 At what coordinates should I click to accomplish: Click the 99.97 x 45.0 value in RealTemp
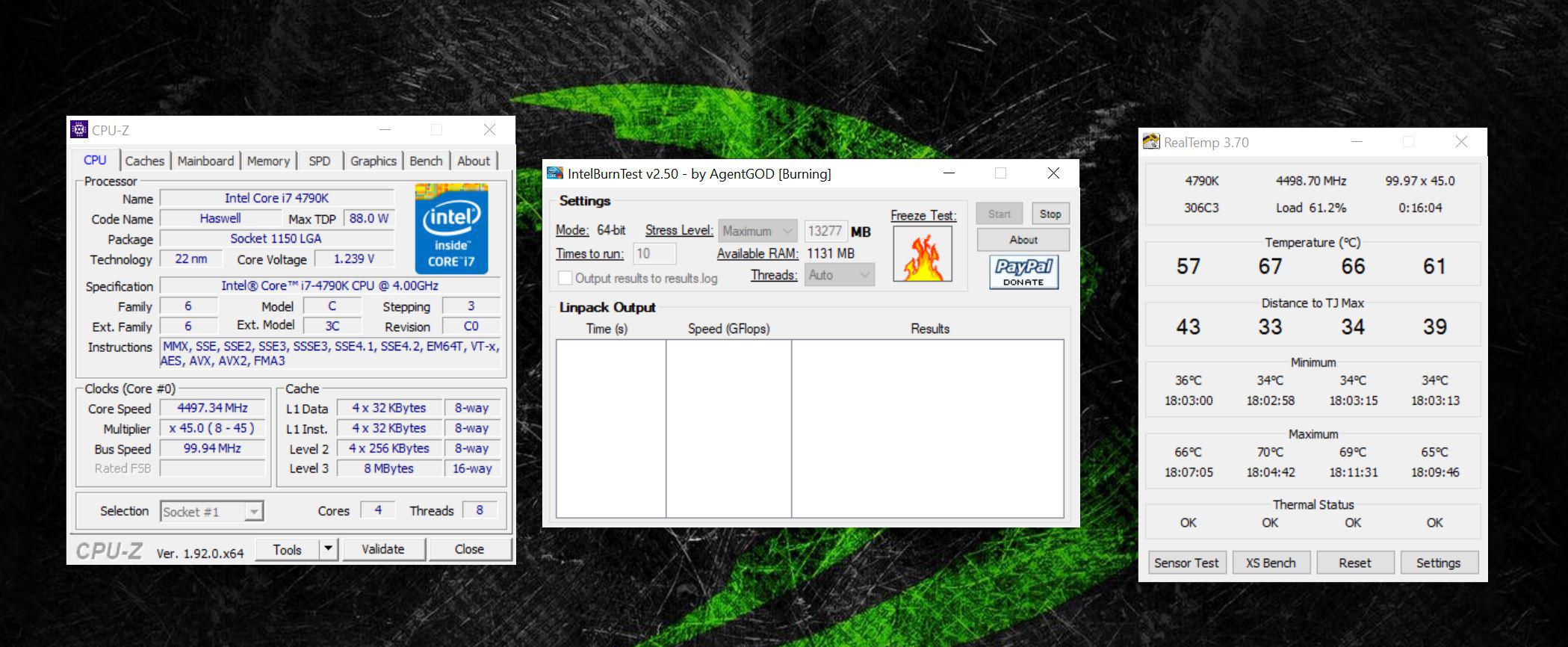[x=1420, y=181]
